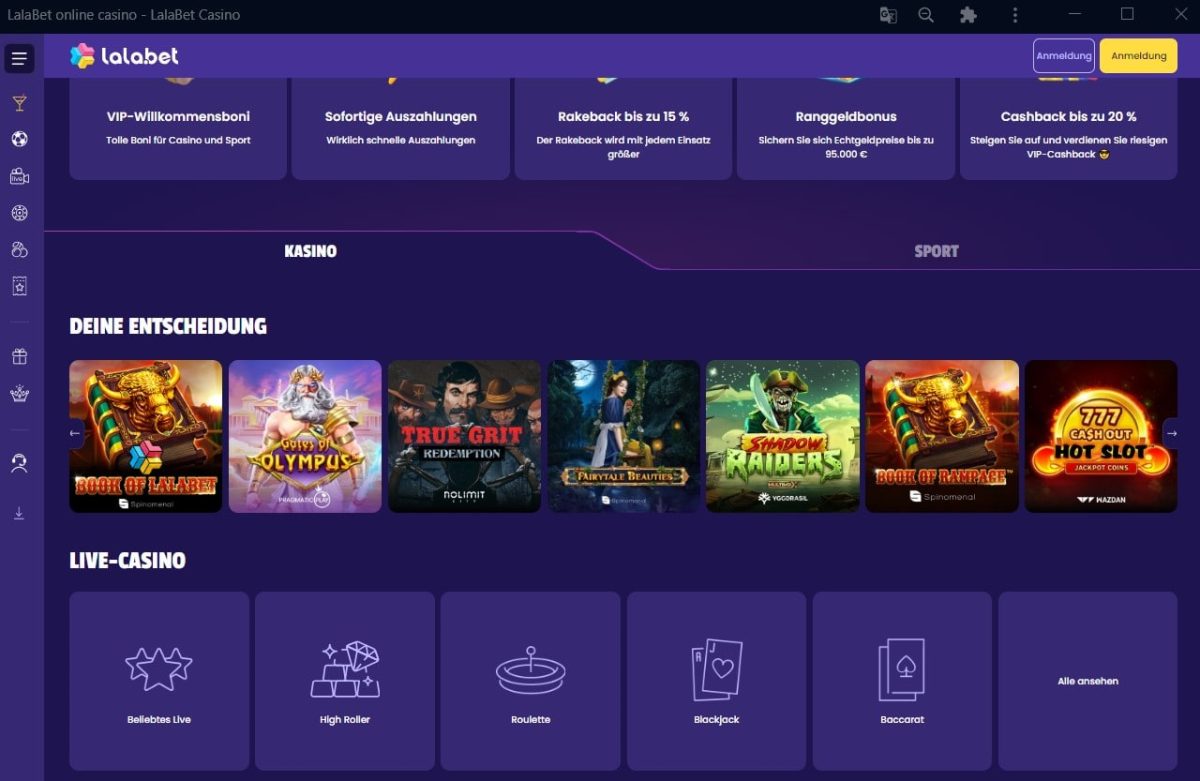Click the Baccarat spade cards icon
This screenshot has height=781, width=1200.
coord(902,669)
